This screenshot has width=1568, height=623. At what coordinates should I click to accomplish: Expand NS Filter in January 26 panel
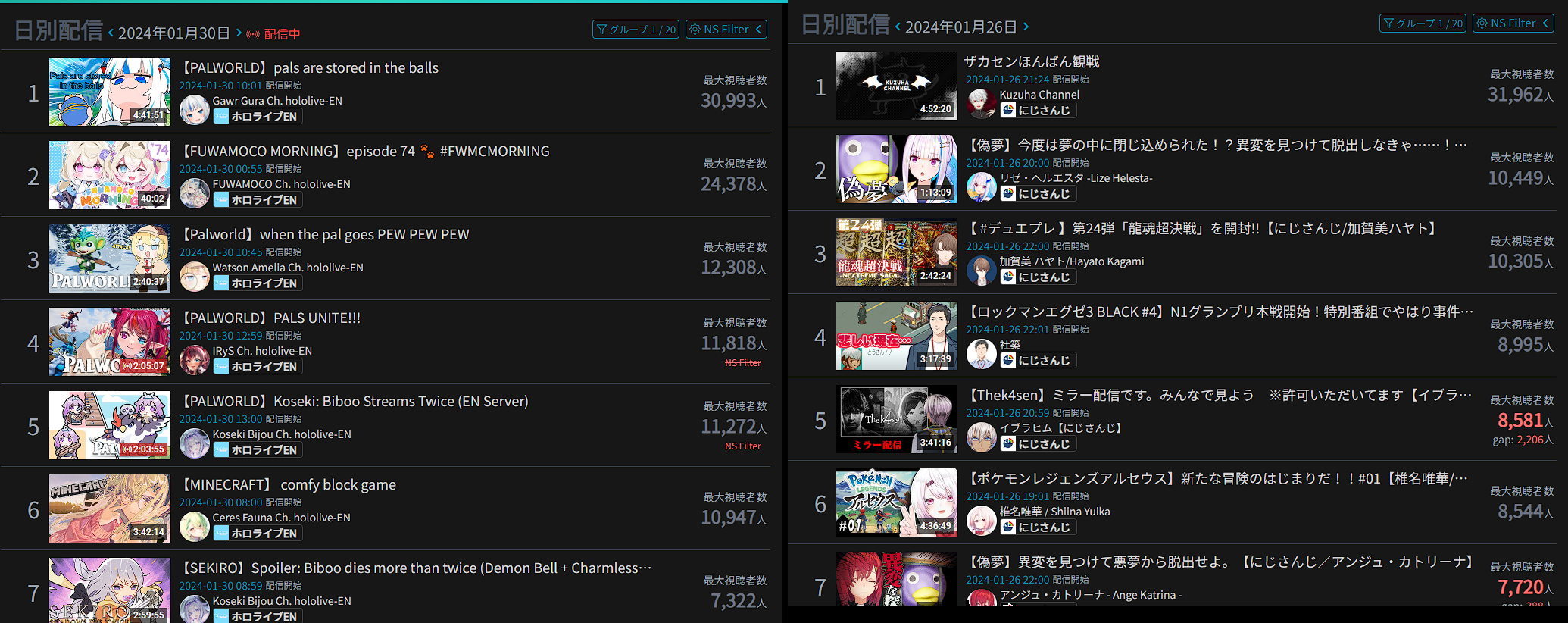tap(1513, 23)
